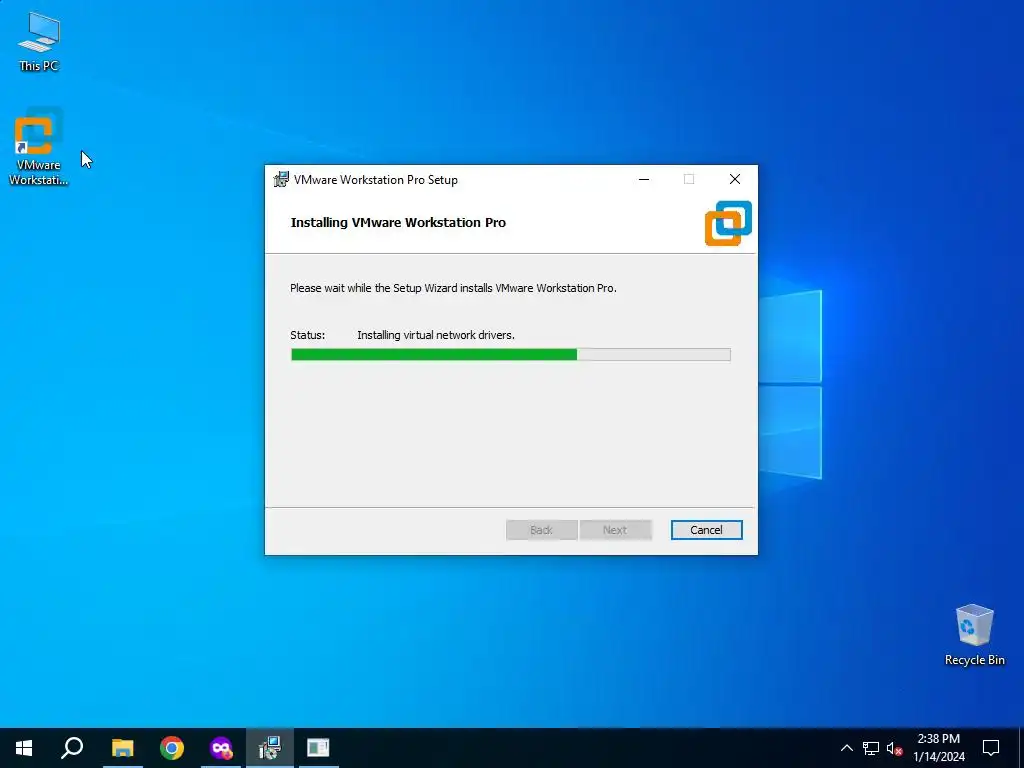Viewport: 1024px width, 768px height.
Task: Click the 'Status:' label
Action: (308, 335)
